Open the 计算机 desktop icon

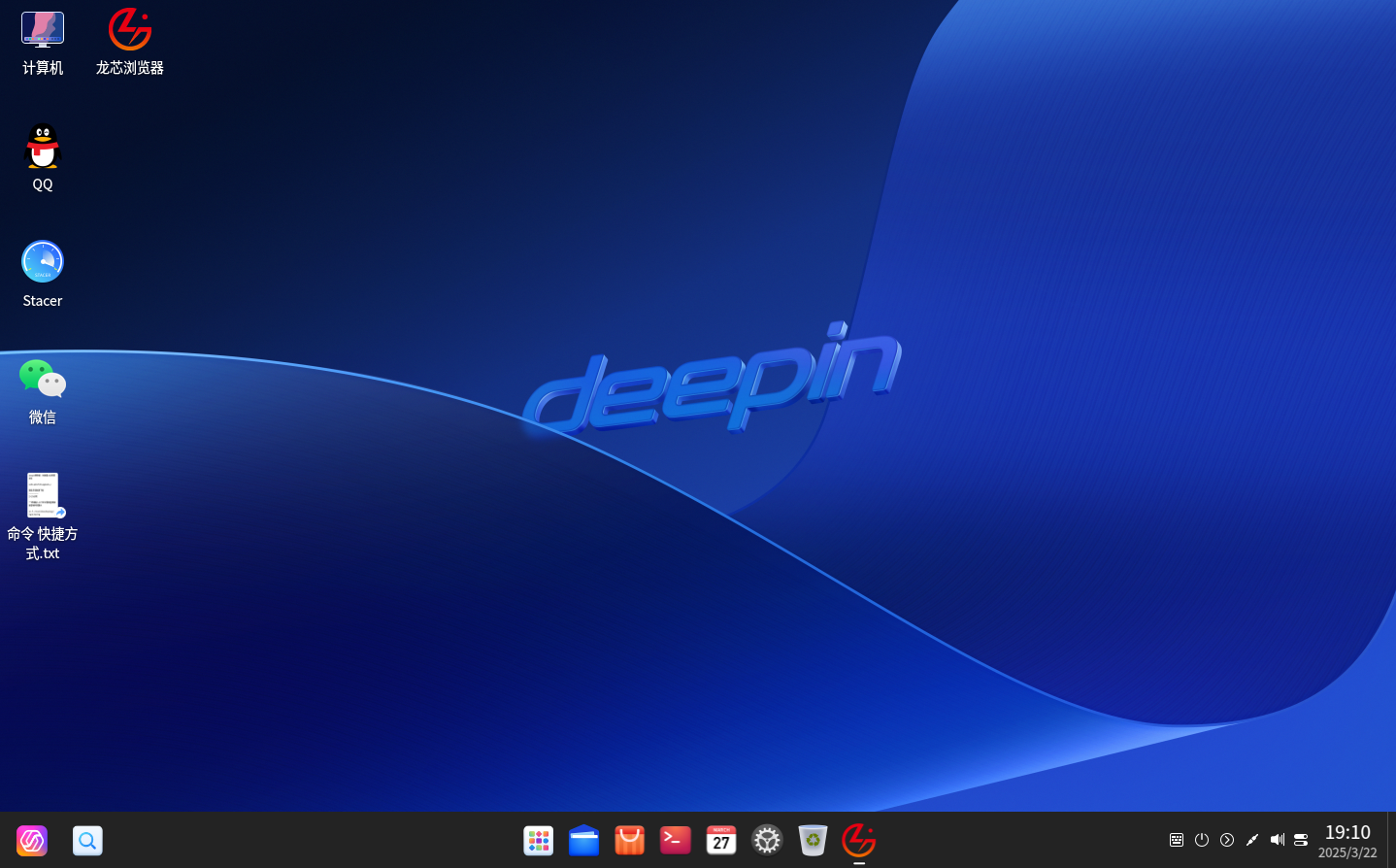pos(43,44)
